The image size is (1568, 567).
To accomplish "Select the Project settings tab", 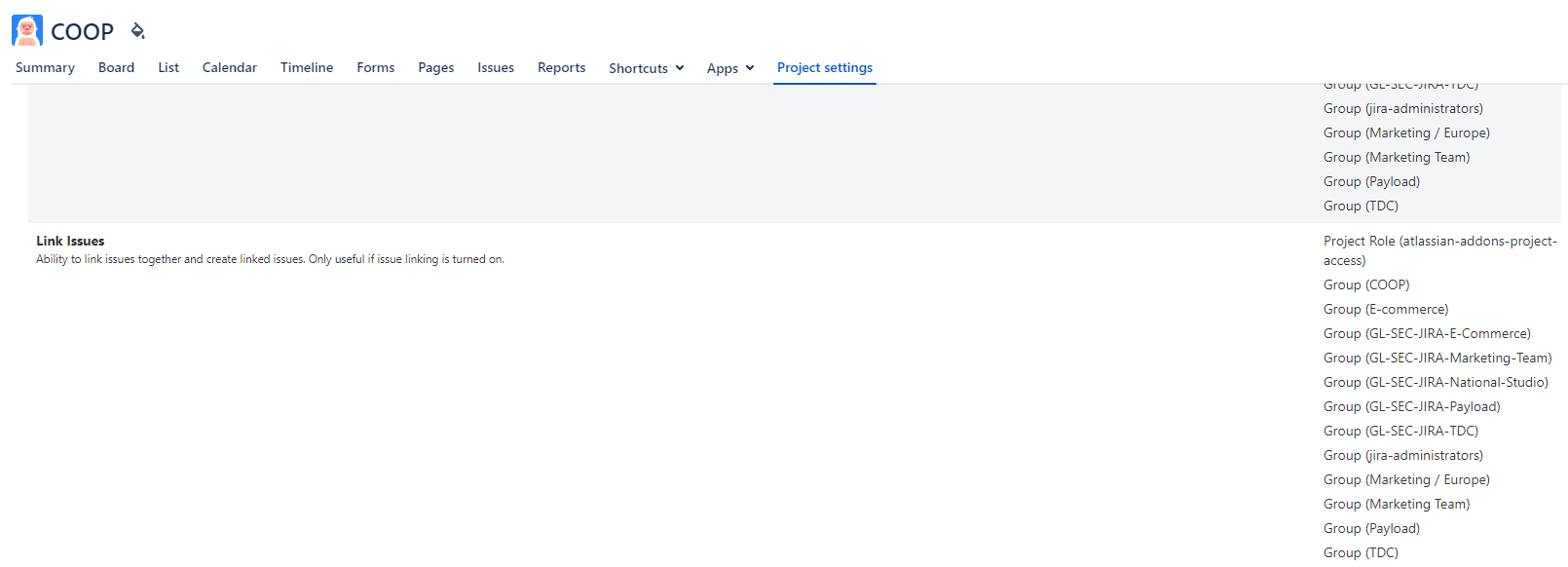I will click(x=825, y=67).
